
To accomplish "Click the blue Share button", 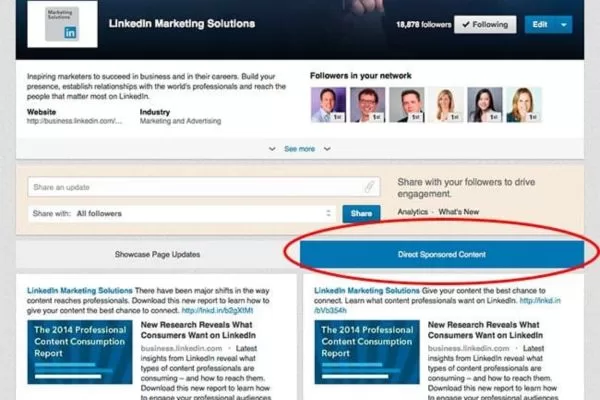I will tap(361, 214).
